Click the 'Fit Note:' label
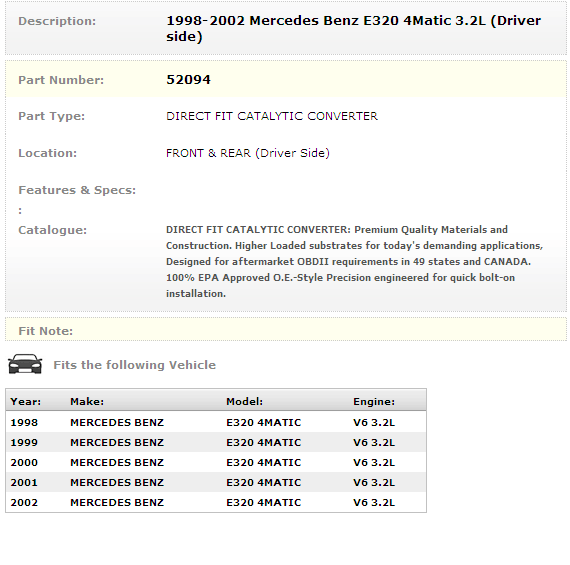570x565 pixels. point(45,331)
